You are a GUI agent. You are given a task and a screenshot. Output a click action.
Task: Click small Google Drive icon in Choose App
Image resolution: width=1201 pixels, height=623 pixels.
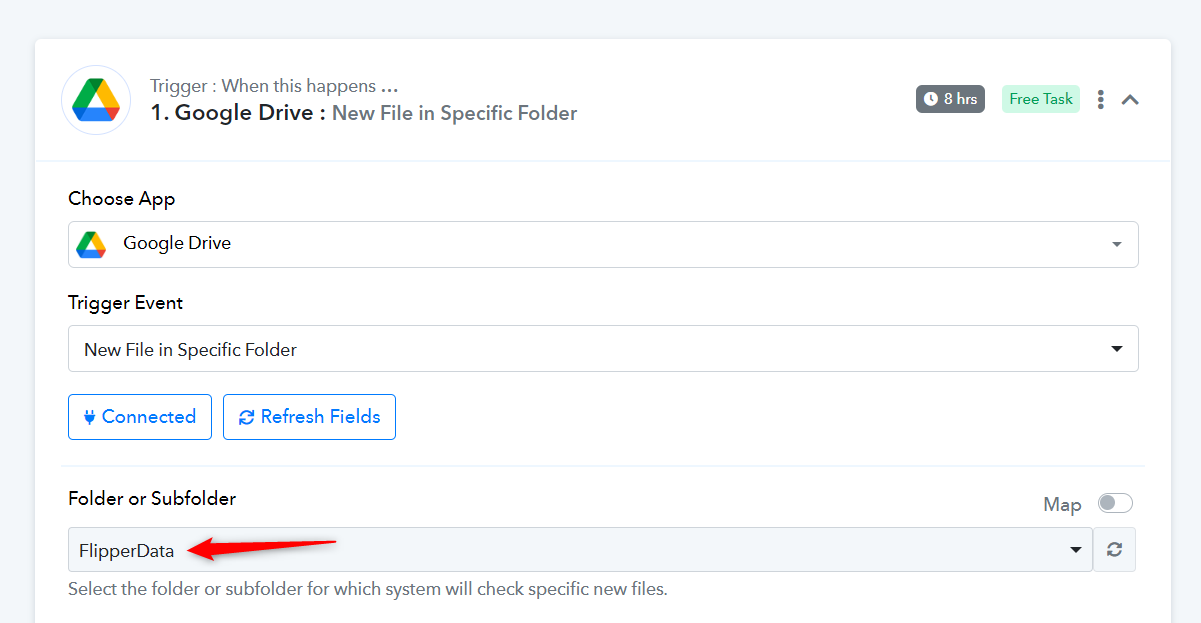[x=91, y=244]
